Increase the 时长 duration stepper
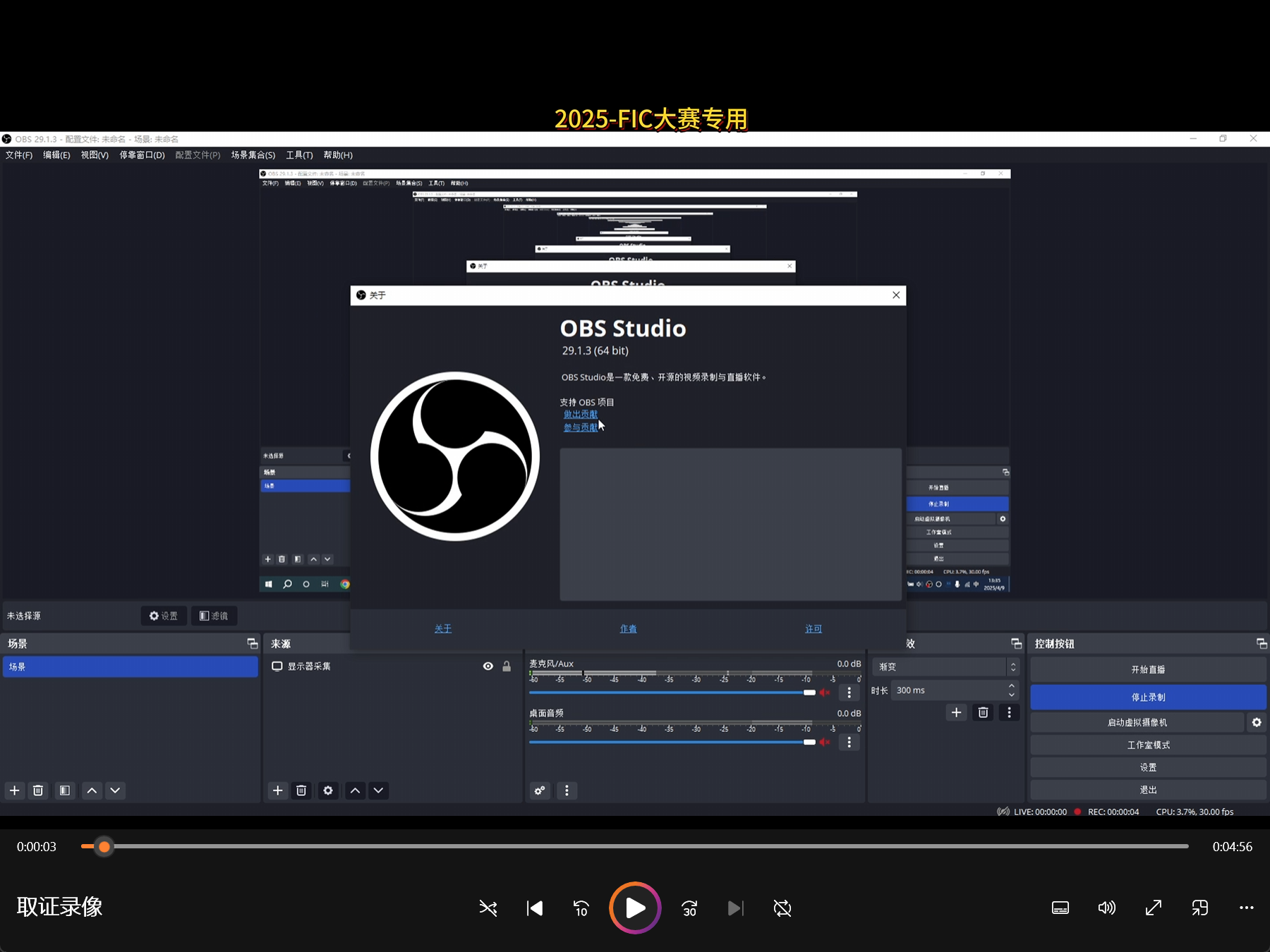The height and width of the screenshot is (952, 1270). tap(1012, 685)
